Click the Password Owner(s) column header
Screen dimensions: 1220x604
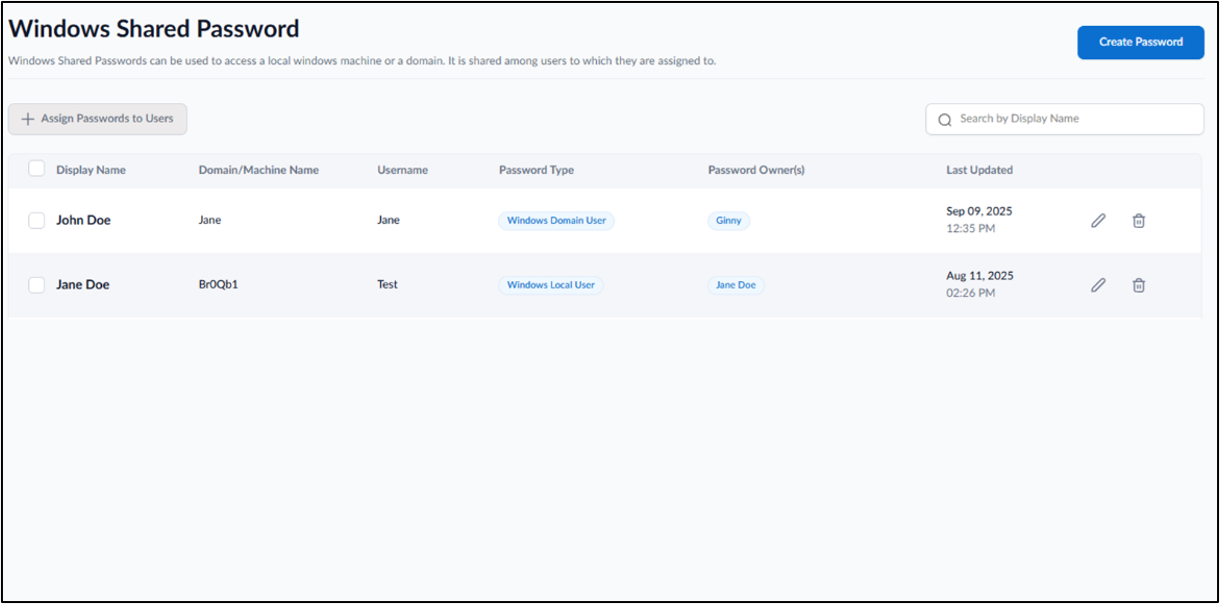(x=756, y=170)
